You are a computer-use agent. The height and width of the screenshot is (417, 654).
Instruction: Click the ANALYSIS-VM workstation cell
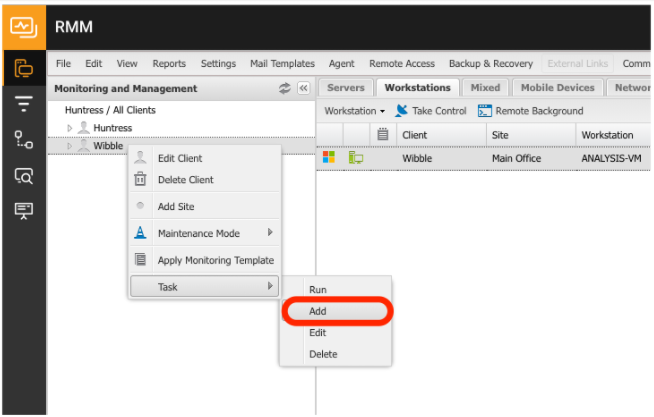pos(611,158)
